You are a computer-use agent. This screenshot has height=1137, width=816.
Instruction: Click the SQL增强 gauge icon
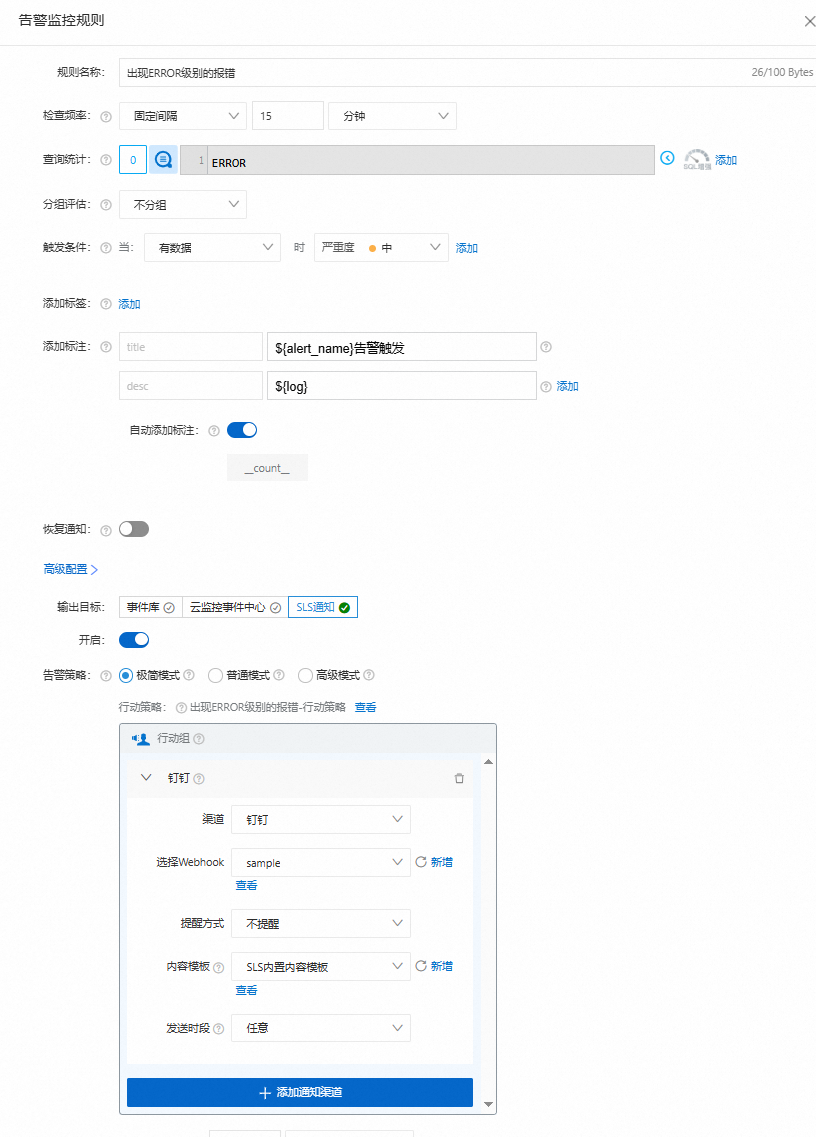click(x=697, y=158)
